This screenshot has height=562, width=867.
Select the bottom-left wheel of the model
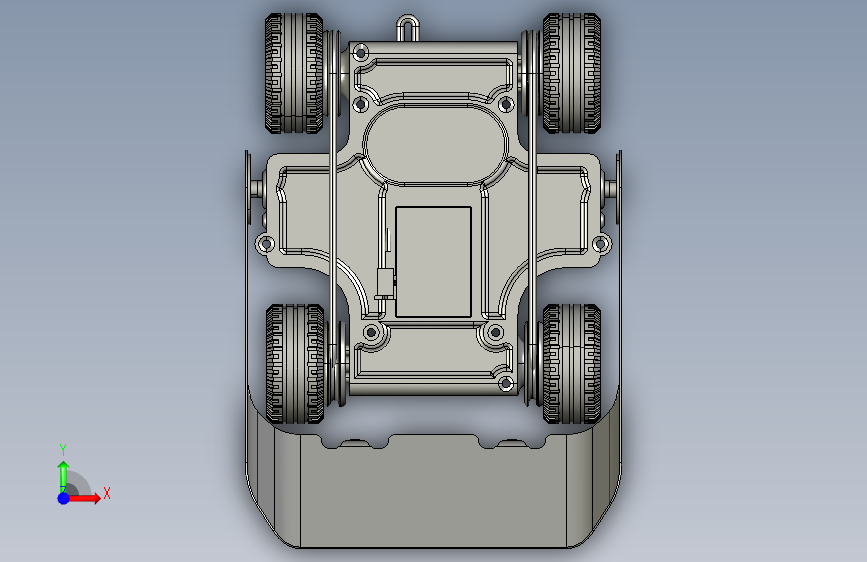295,363
